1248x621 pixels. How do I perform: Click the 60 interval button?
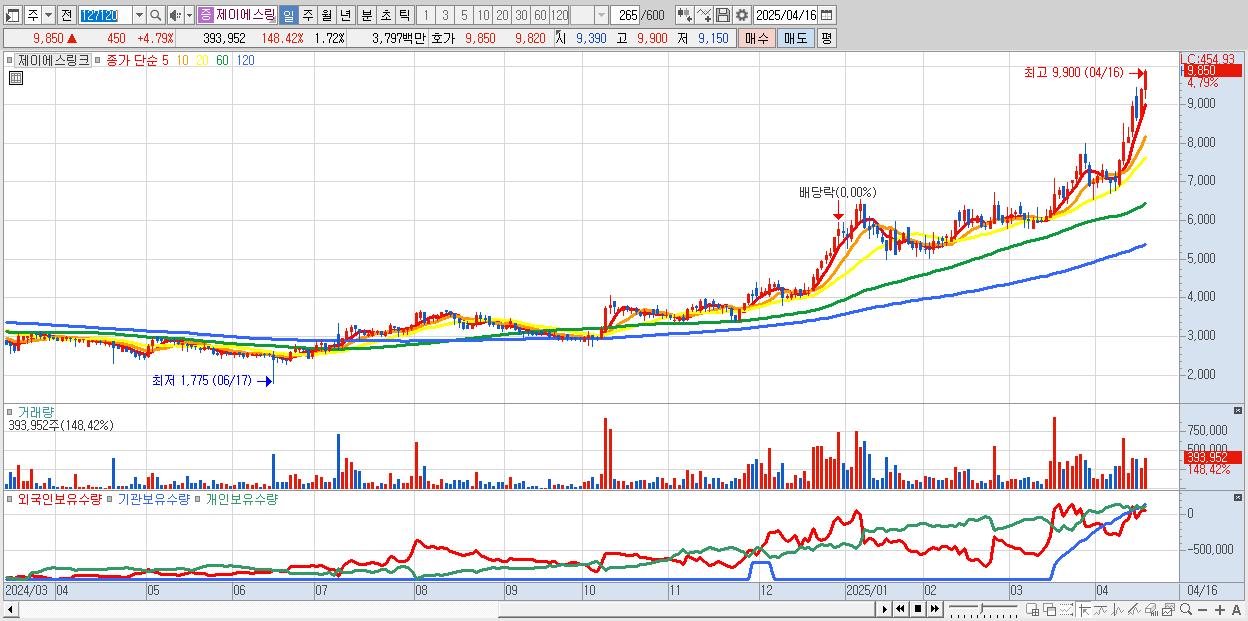point(540,15)
